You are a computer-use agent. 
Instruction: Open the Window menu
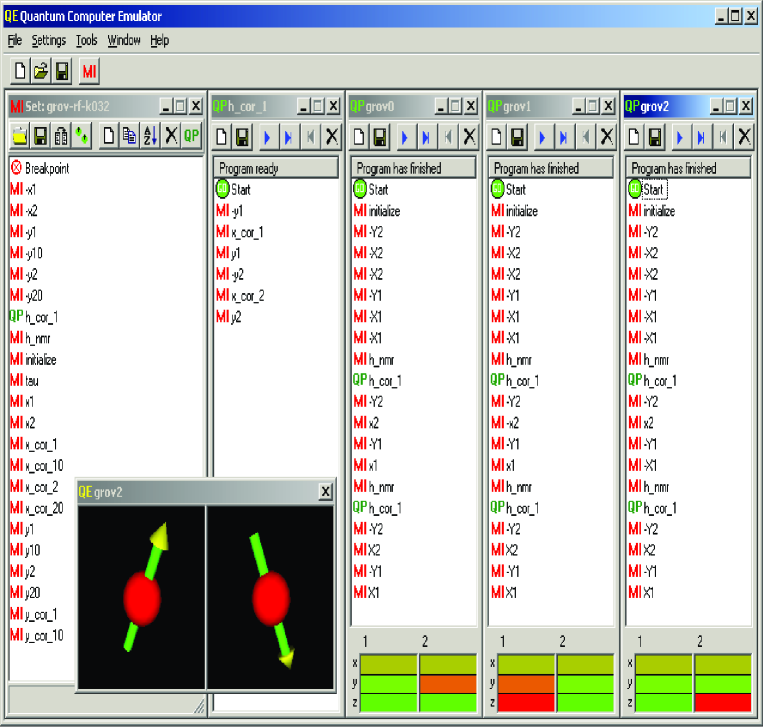coord(124,41)
